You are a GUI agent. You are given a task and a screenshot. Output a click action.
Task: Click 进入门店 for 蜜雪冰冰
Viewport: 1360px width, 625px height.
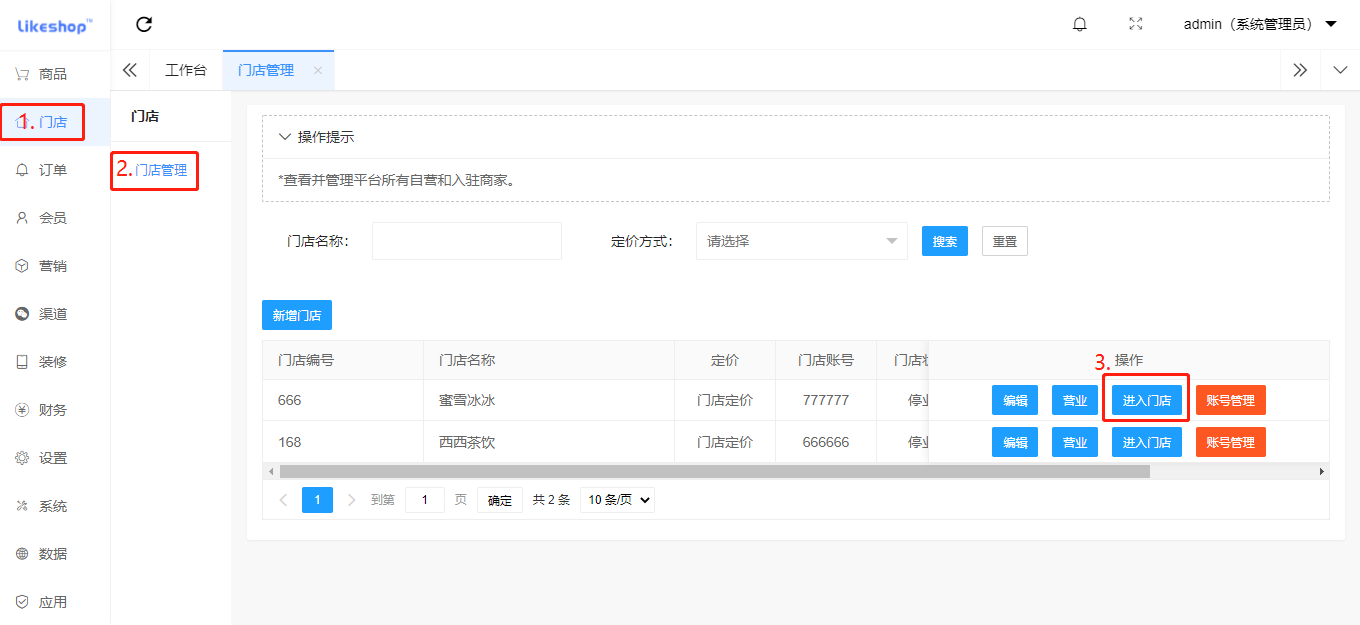(1147, 400)
